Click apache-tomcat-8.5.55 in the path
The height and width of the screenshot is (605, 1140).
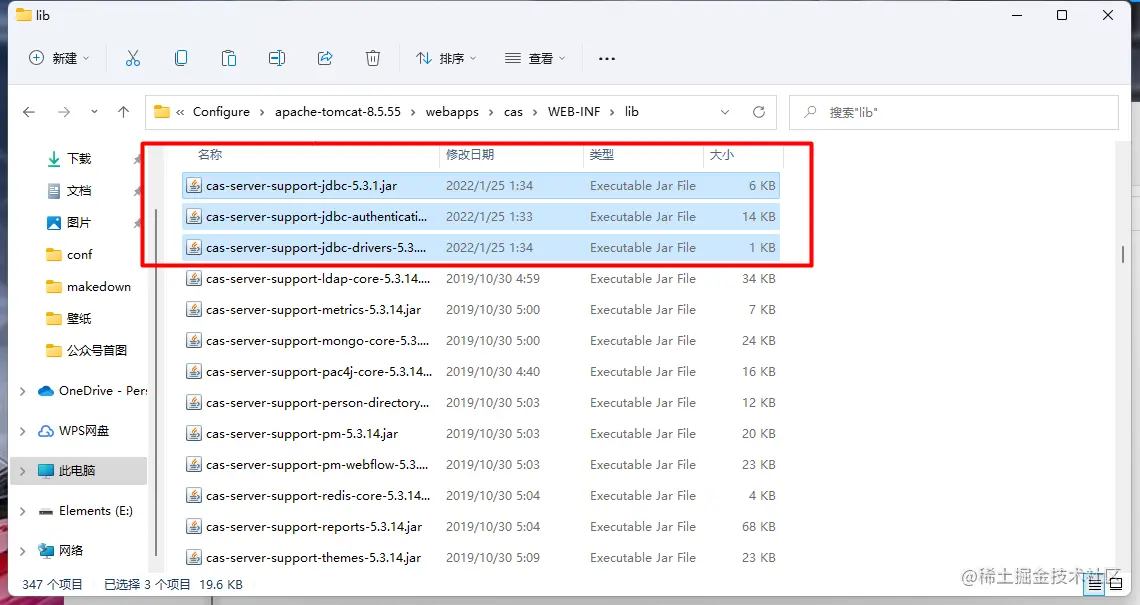pyautogui.click(x=337, y=112)
